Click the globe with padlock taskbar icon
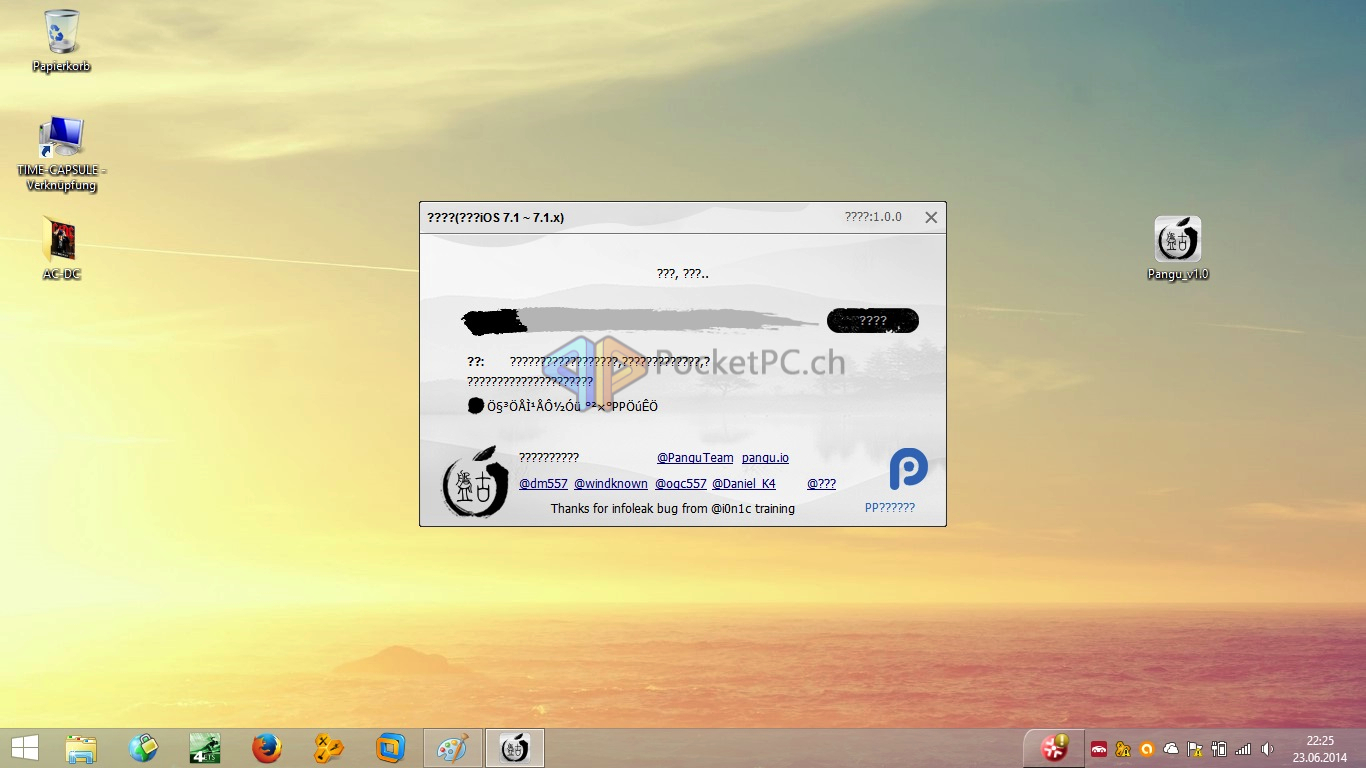 click(143, 748)
